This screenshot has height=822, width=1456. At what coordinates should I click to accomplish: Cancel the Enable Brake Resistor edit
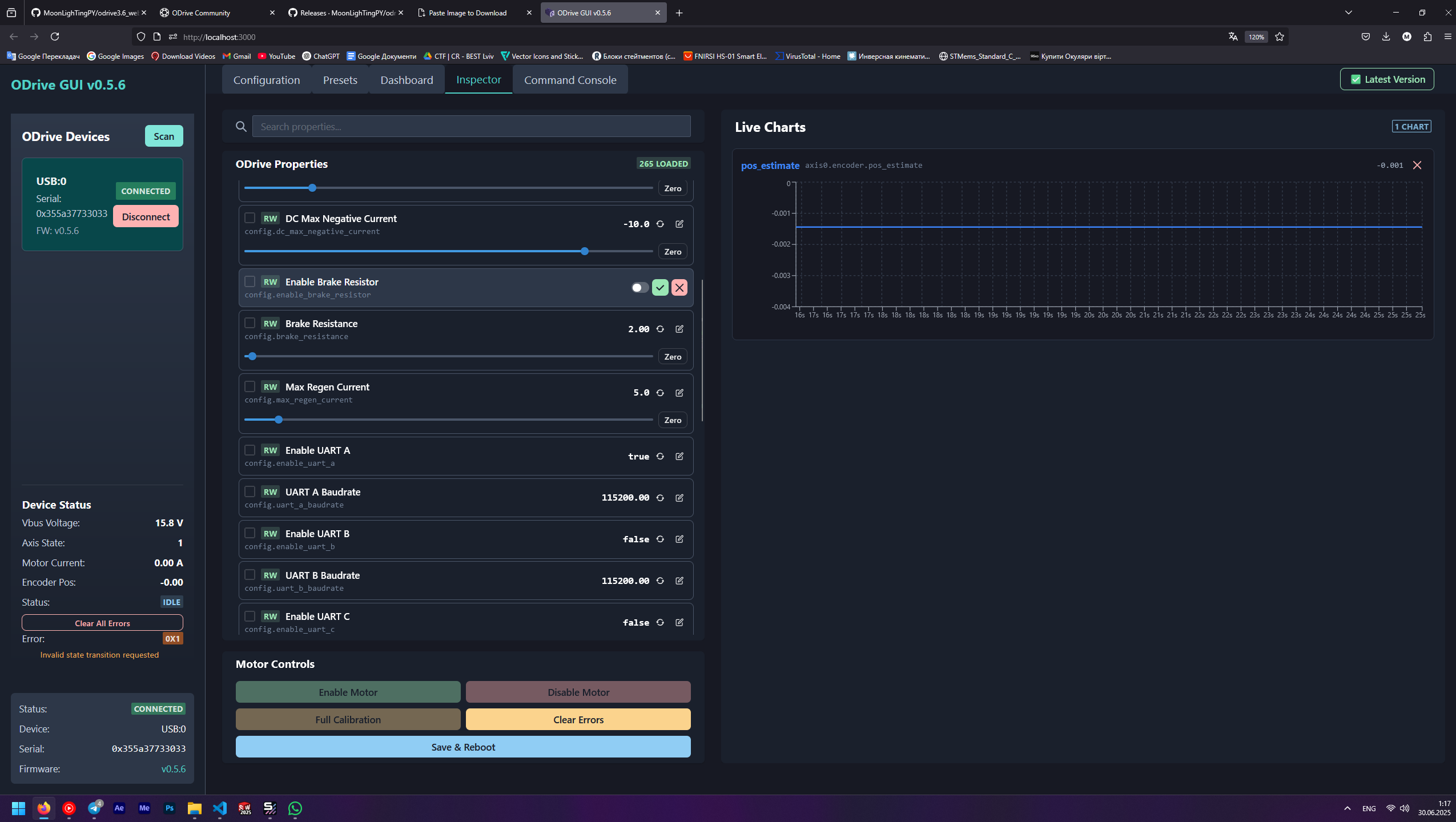point(679,288)
